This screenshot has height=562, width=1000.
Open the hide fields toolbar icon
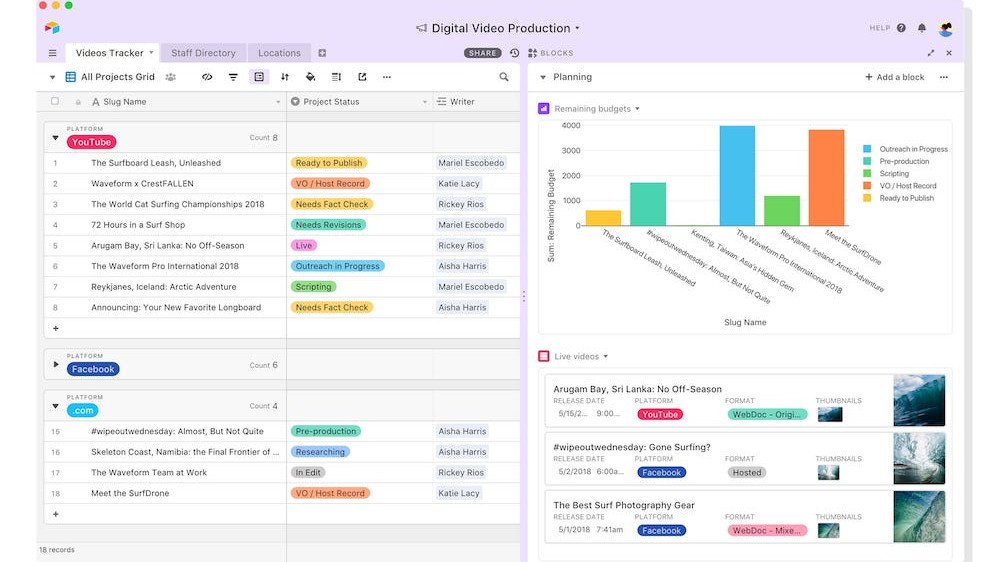[207, 77]
